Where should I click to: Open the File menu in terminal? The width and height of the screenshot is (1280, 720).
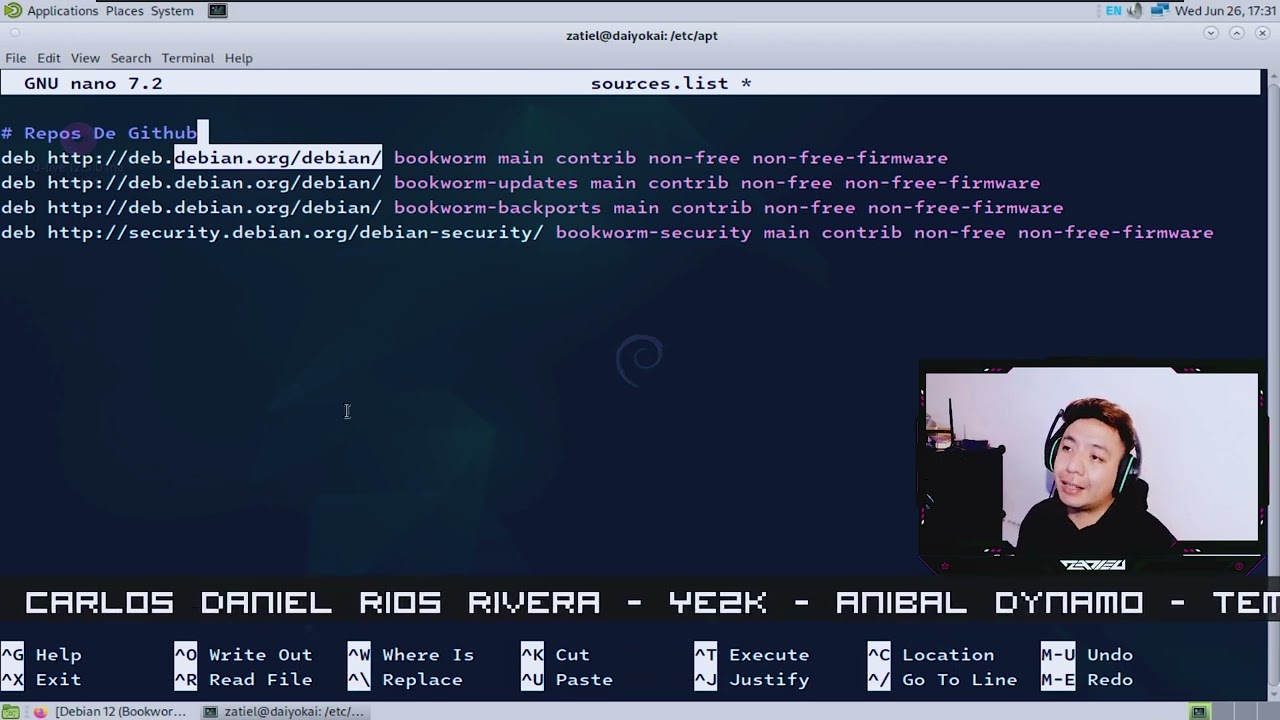(x=15, y=58)
